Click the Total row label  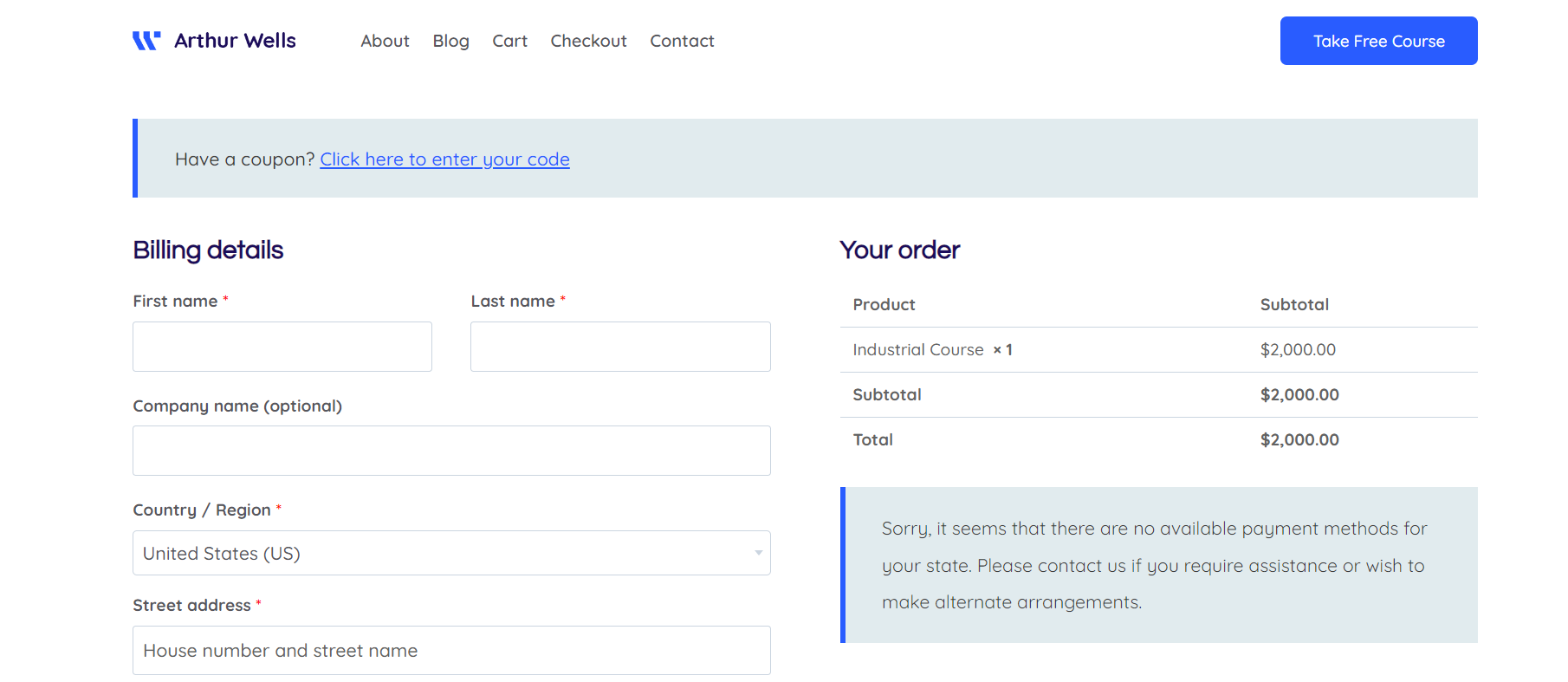[872, 440]
